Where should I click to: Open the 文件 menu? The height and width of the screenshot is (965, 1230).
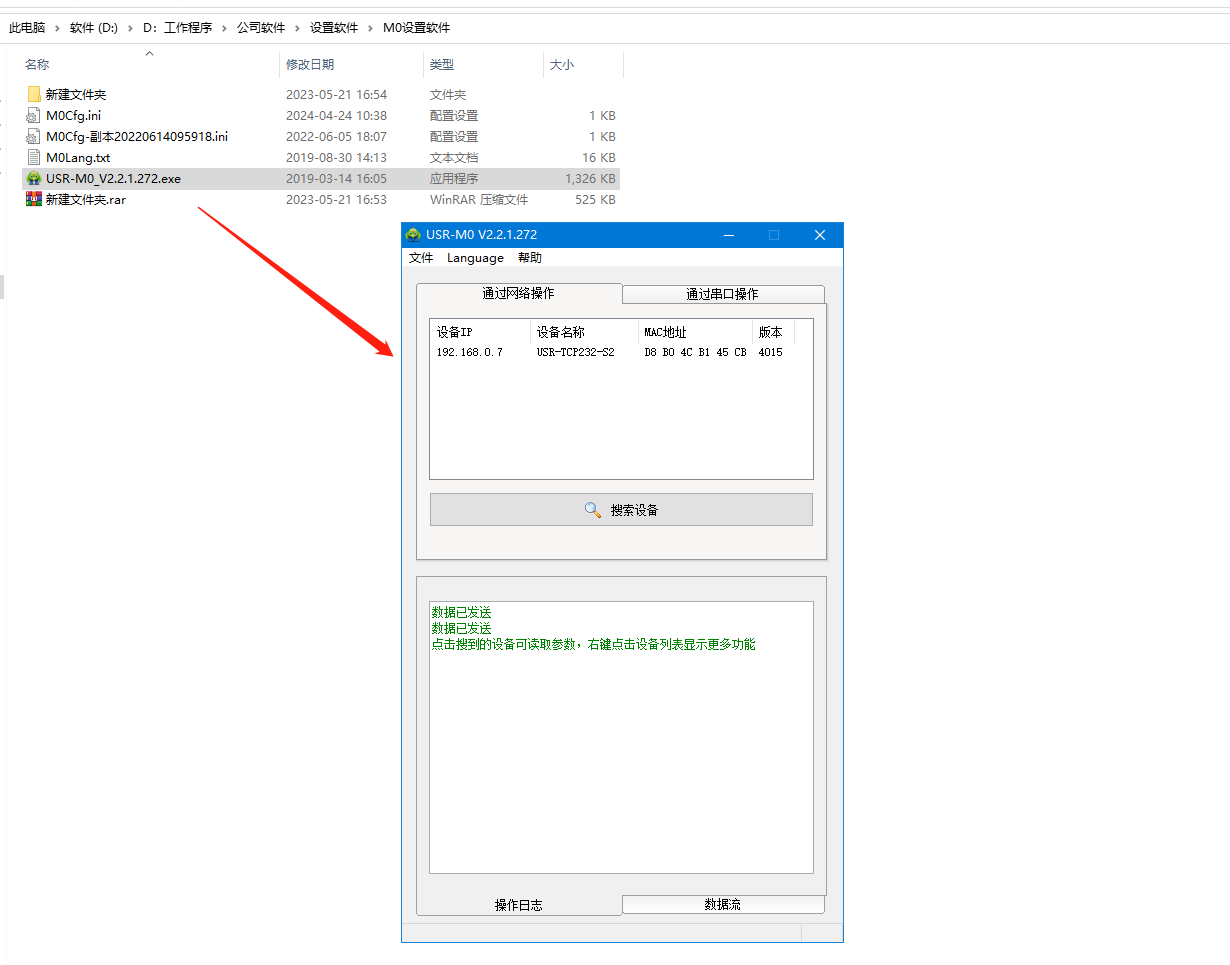[421, 258]
